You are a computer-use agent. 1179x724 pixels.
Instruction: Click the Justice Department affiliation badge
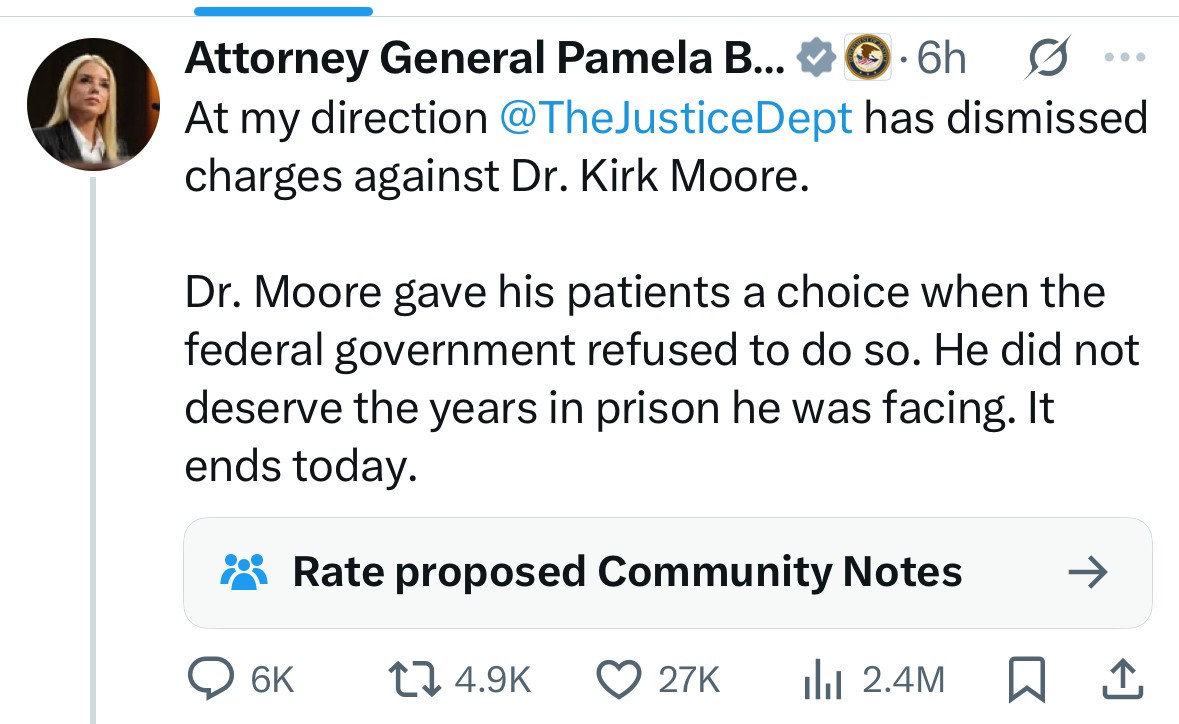click(x=868, y=57)
